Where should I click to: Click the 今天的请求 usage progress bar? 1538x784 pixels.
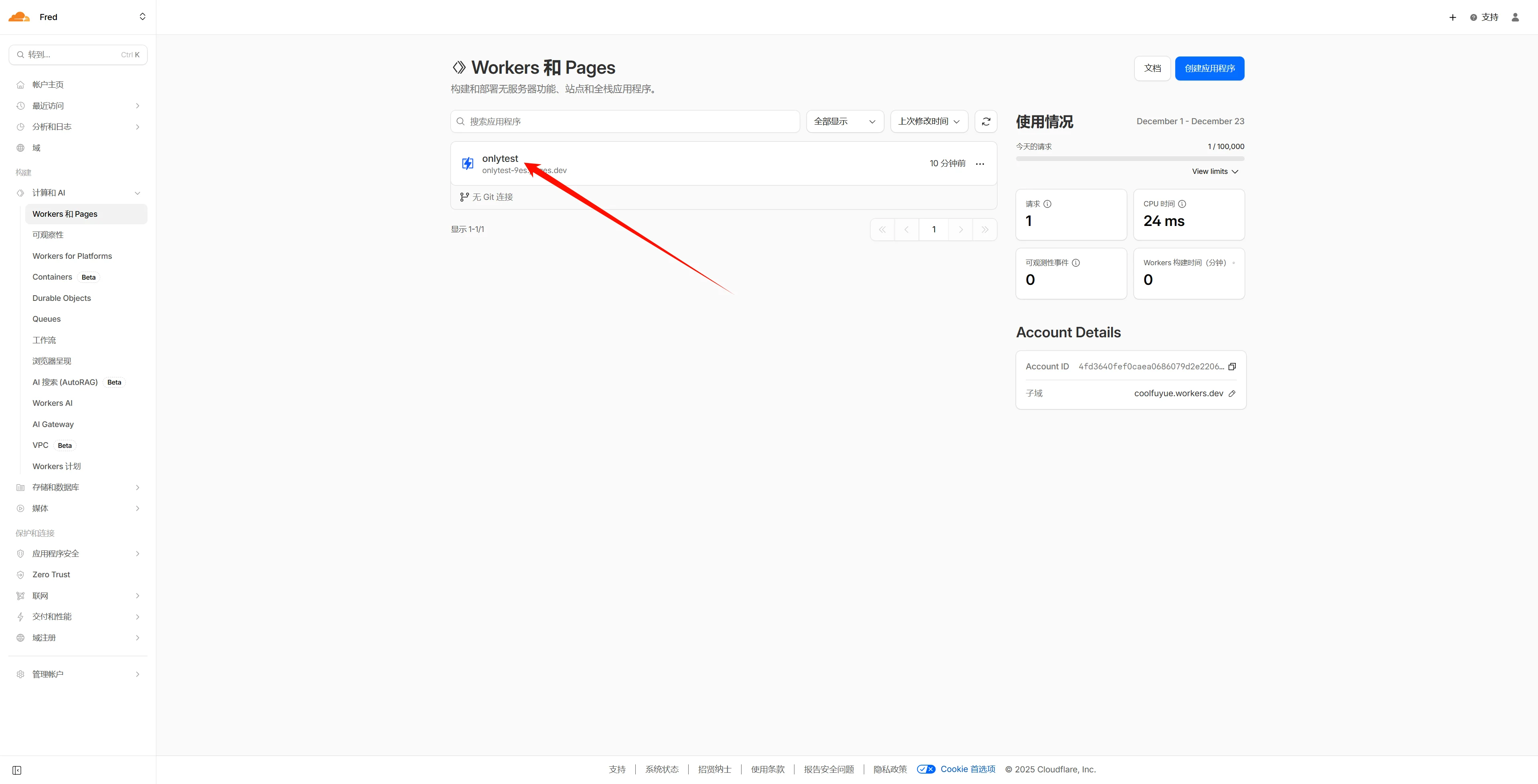pos(1130,159)
